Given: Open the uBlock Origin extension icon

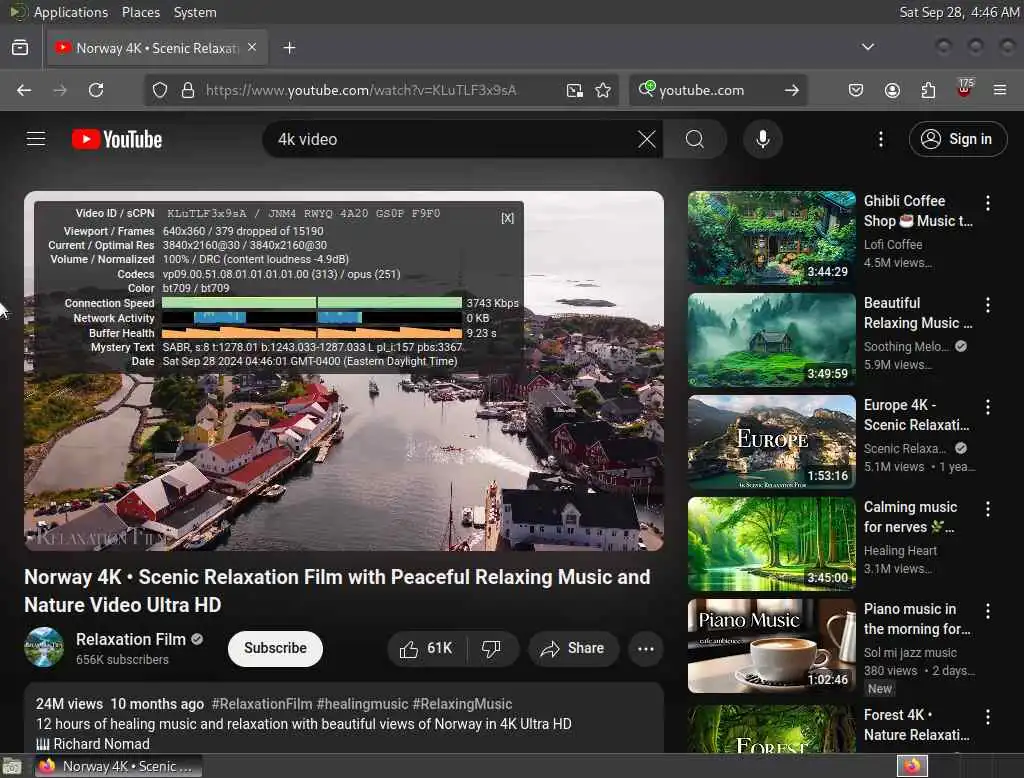Looking at the screenshot, I should click(964, 89).
